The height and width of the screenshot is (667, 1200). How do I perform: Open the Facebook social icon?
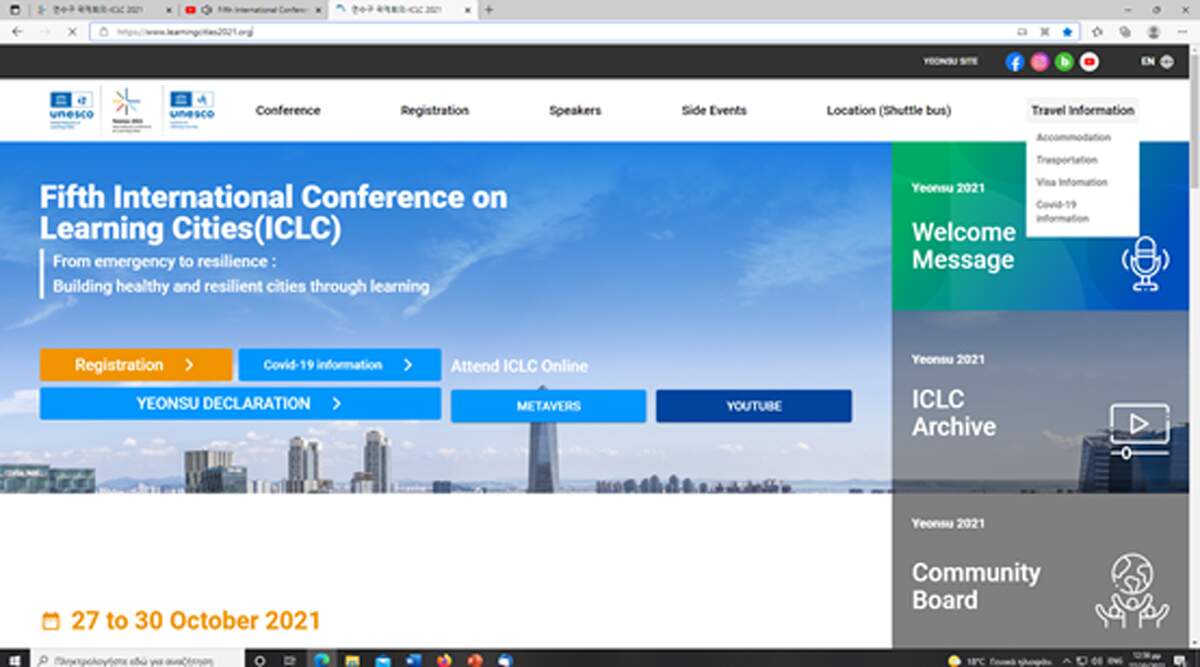tap(1014, 62)
